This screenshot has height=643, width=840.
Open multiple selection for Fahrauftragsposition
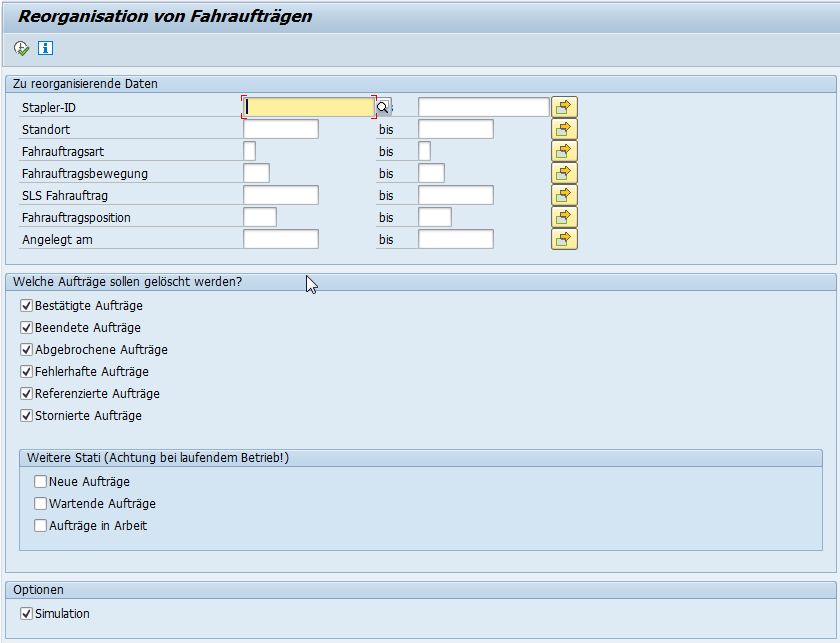coord(564,217)
